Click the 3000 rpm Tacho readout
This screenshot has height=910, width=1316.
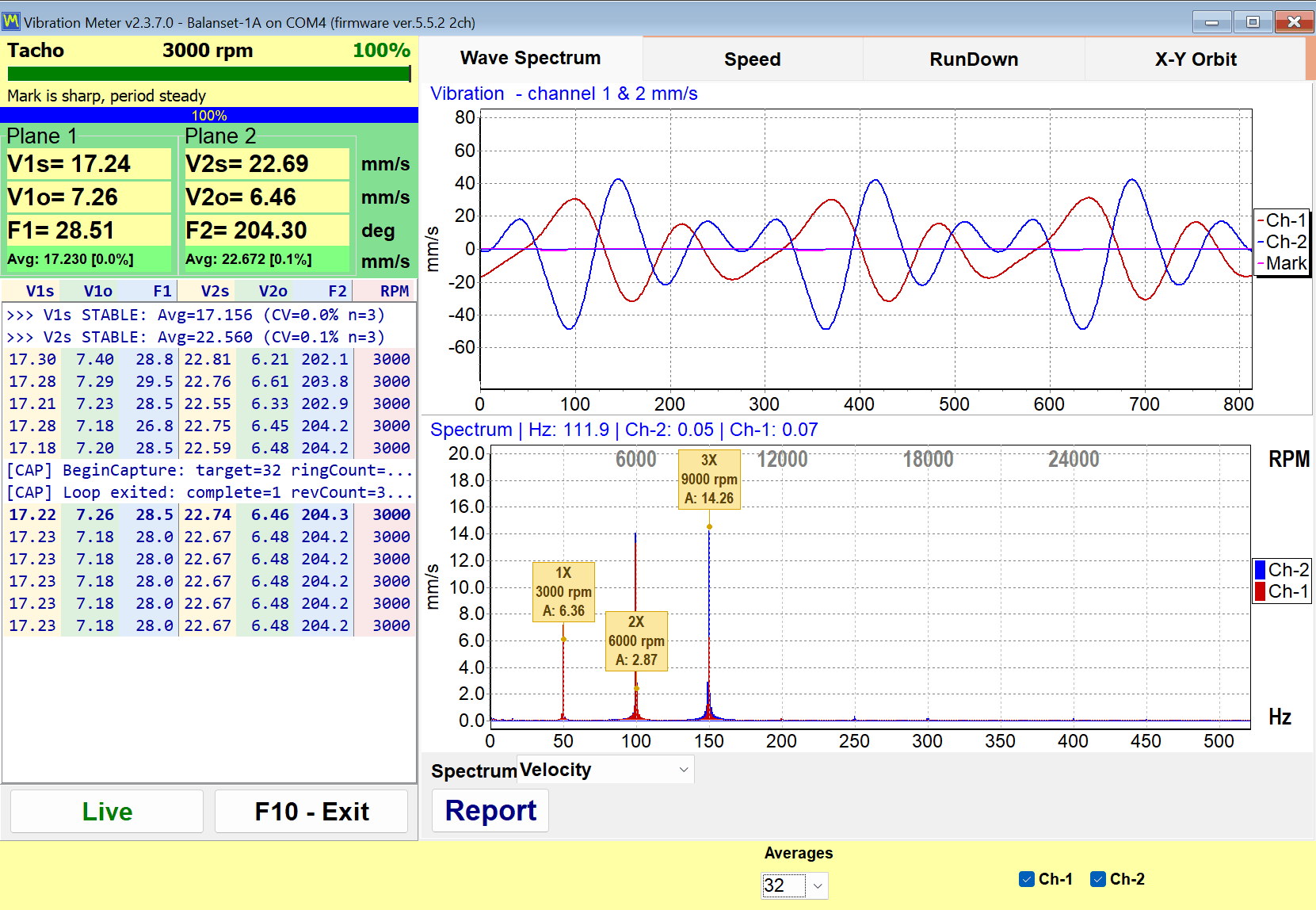click(x=208, y=51)
